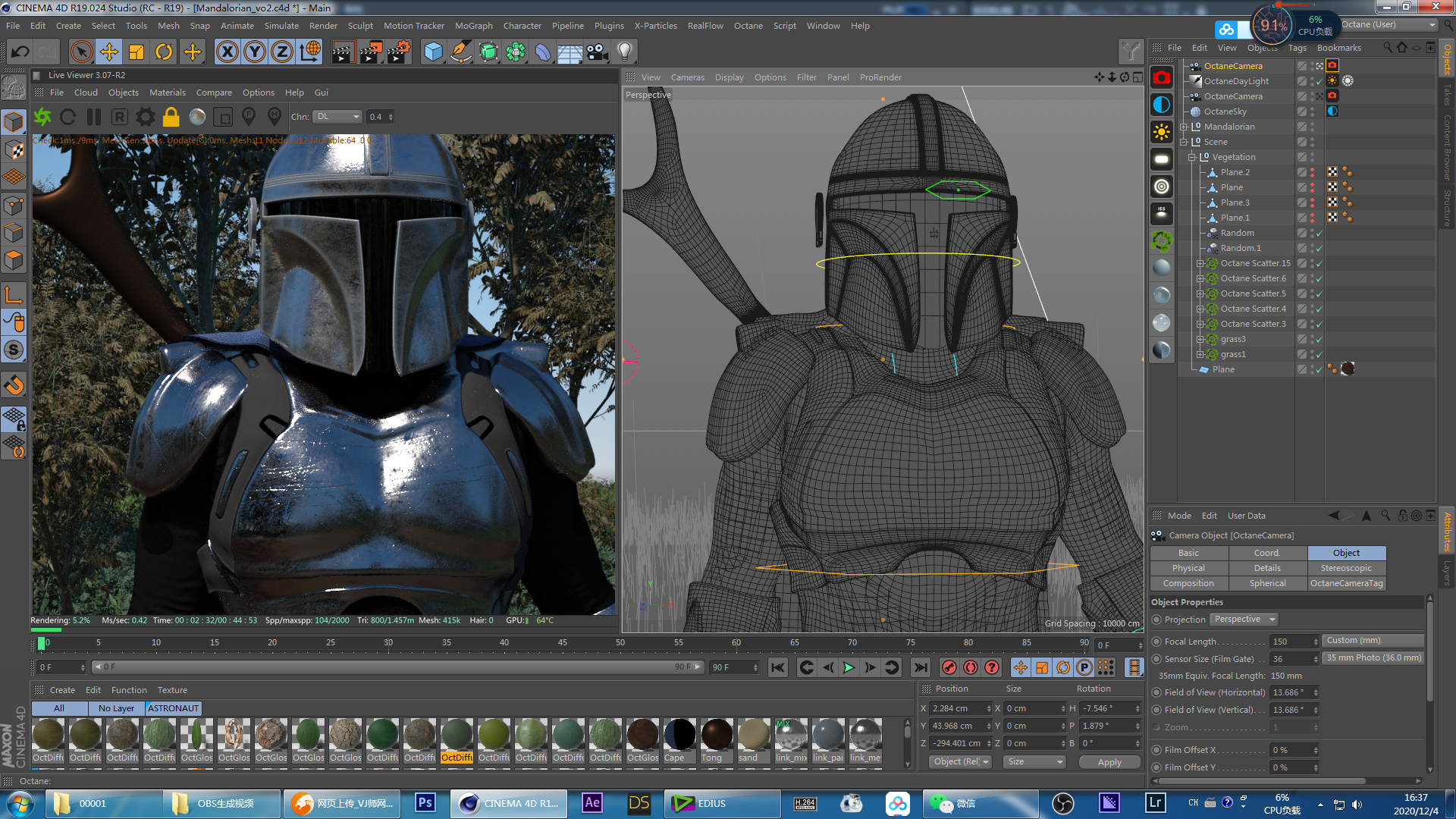Add a Cube primitive object
Viewport: 1456px width, 819px height.
(433, 52)
